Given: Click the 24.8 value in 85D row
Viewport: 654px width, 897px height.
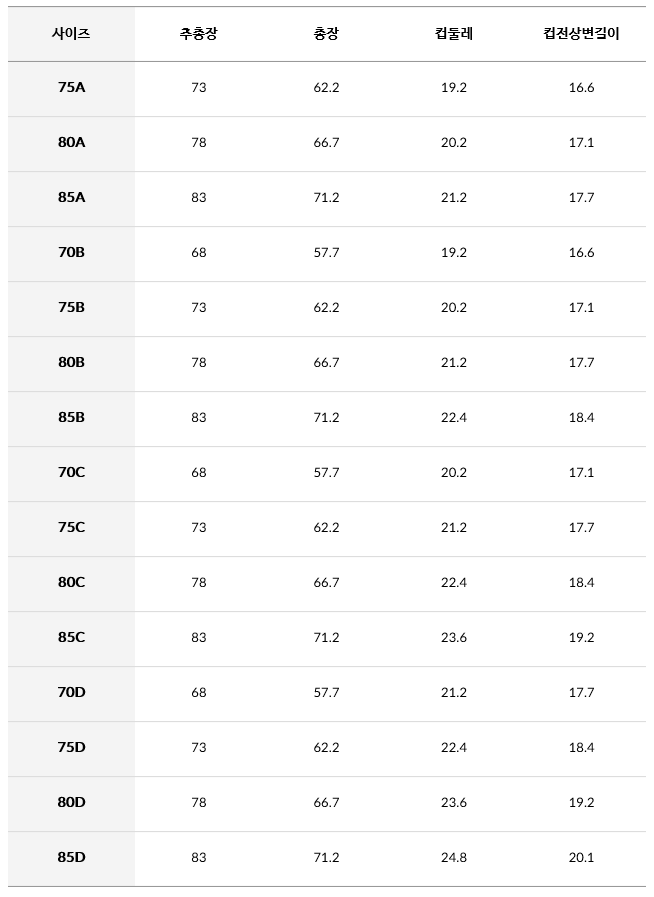Looking at the screenshot, I should coord(453,857).
